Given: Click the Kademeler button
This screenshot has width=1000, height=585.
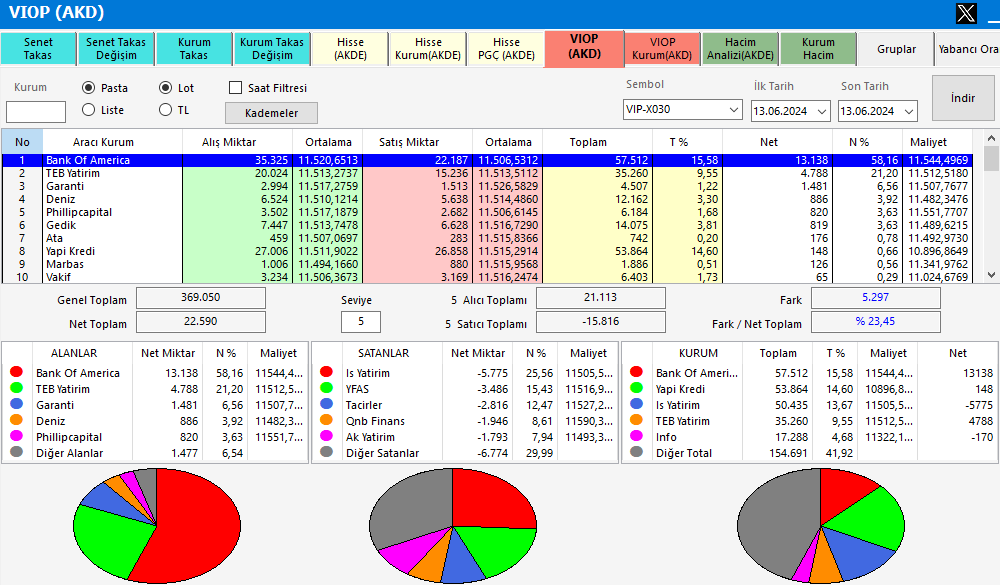Looking at the screenshot, I should click(x=272, y=113).
